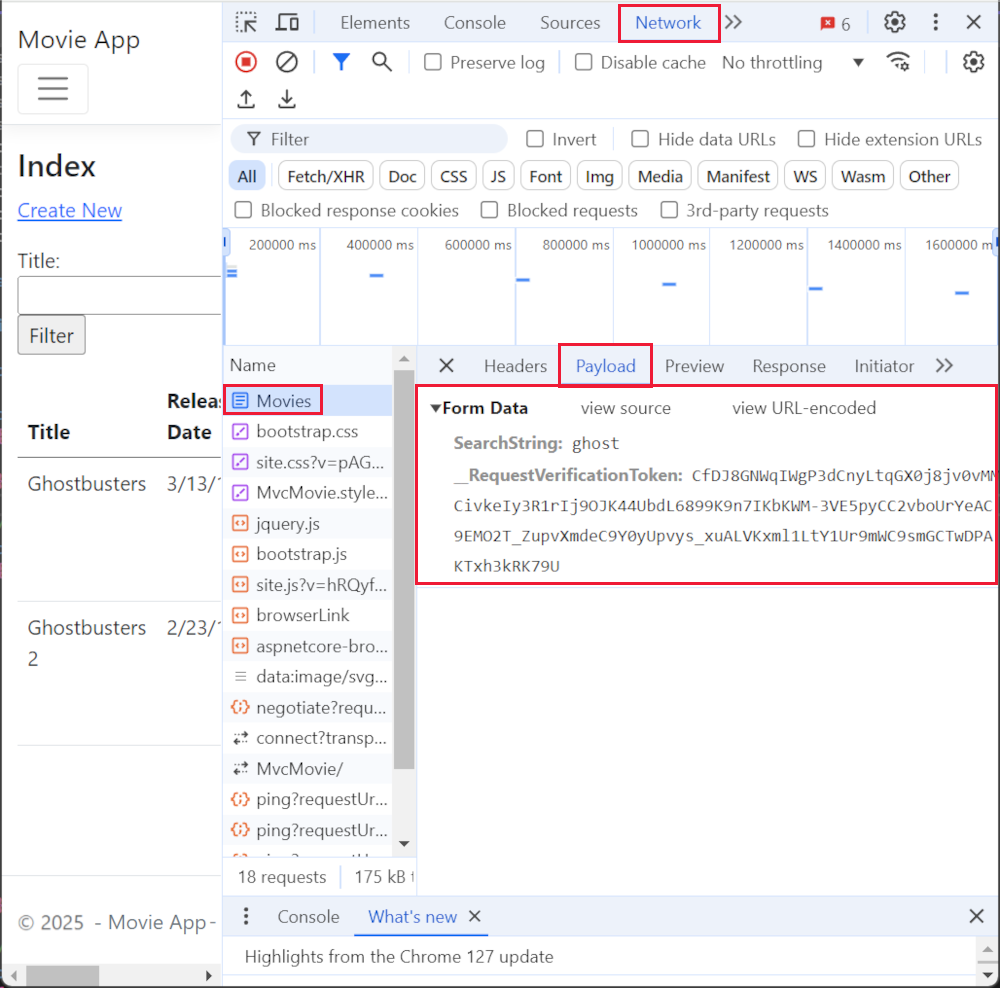Image resolution: width=1000 pixels, height=988 pixels.
Task: Click the page horizontal scrollbar thumb
Action: pos(62,975)
